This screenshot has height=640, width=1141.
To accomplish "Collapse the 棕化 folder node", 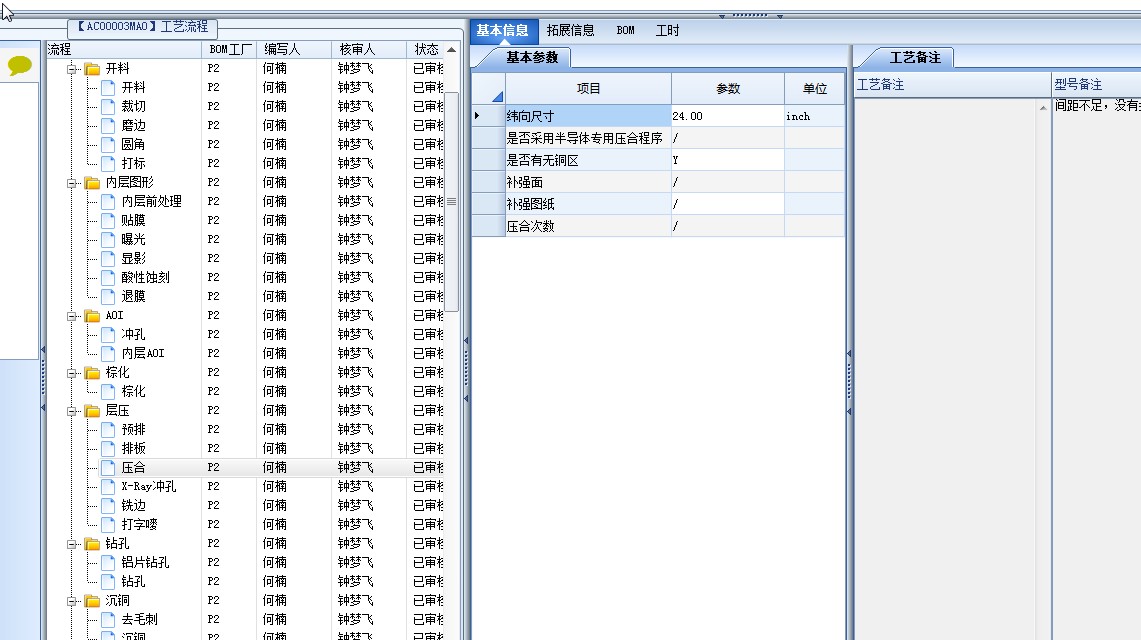I will pyautogui.click(x=72, y=373).
